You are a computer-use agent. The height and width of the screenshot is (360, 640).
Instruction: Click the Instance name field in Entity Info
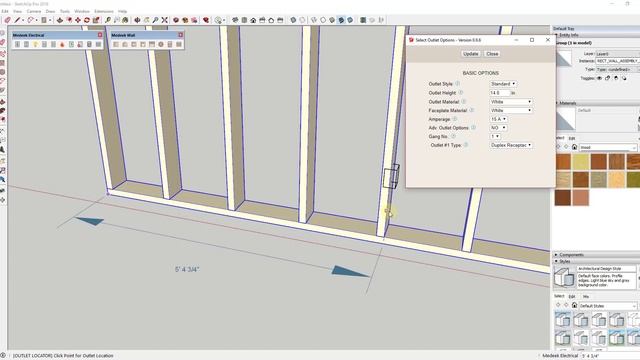tap(618, 61)
